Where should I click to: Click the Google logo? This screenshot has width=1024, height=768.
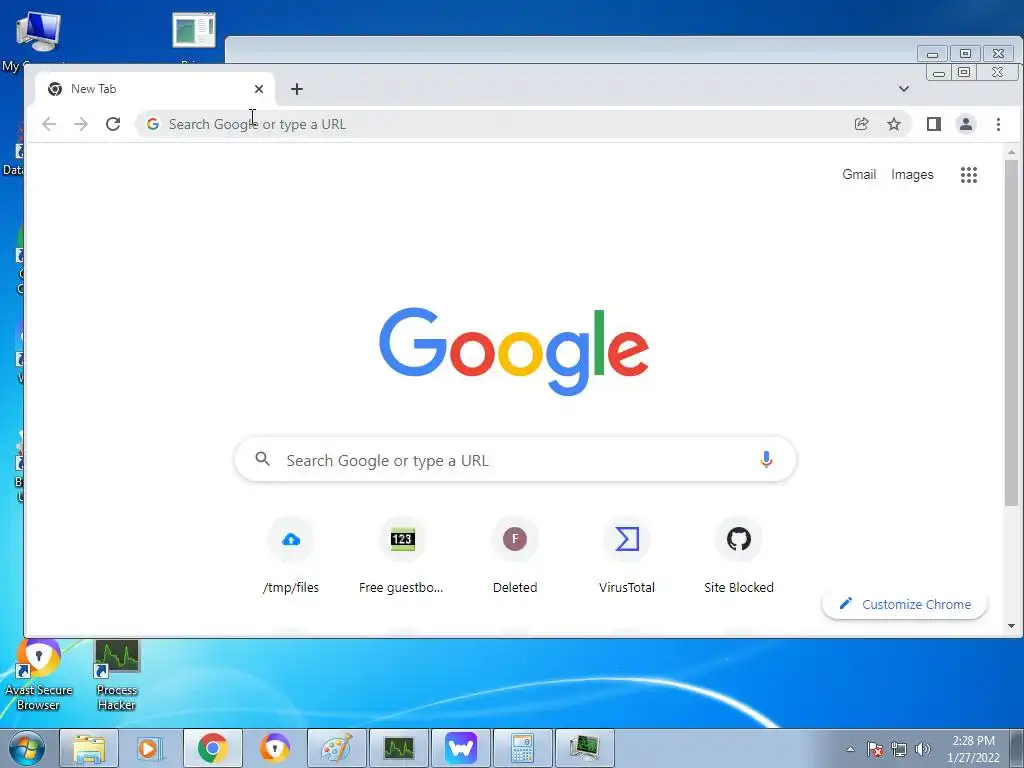click(x=514, y=351)
